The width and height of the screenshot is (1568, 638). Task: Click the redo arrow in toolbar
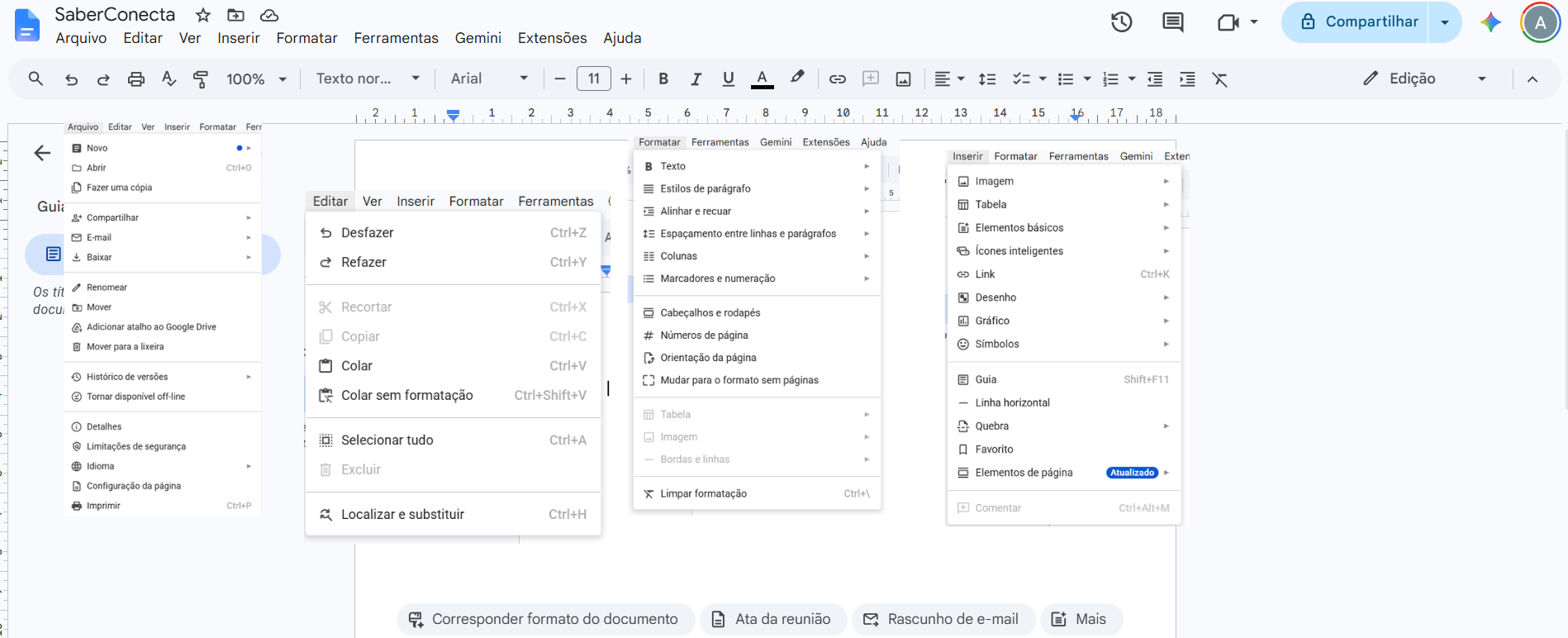(103, 79)
